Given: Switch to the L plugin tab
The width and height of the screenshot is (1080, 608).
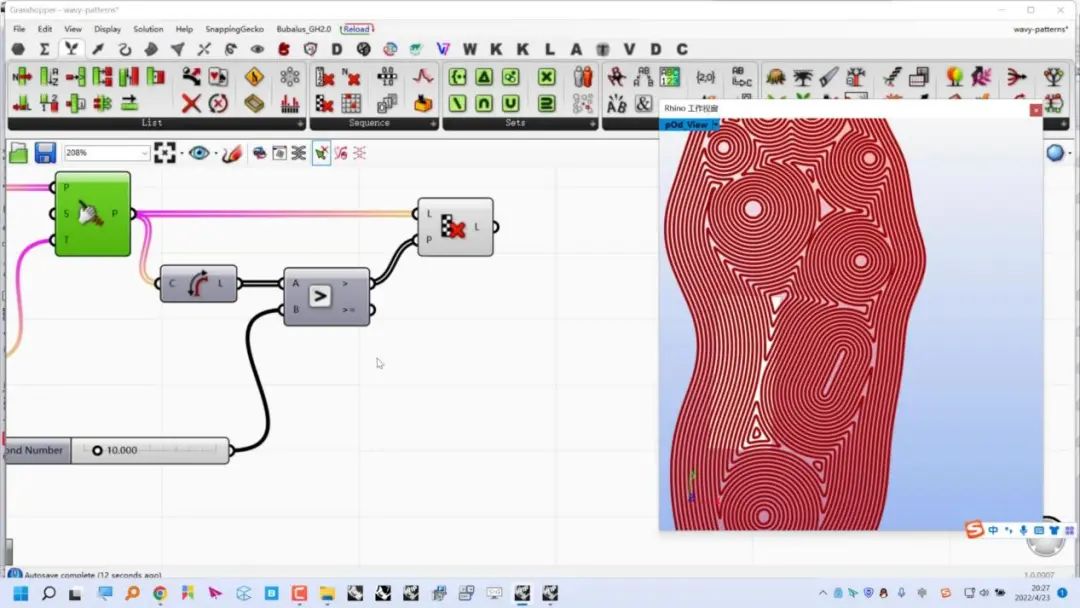Looking at the screenshot, I should [x=550, y=50].
